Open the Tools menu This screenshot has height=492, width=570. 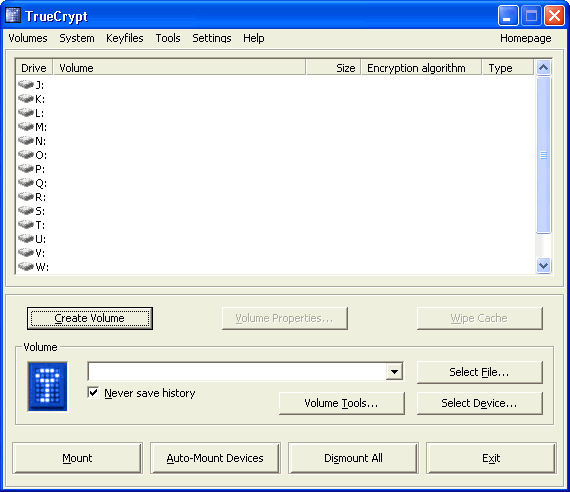[168, 38]
